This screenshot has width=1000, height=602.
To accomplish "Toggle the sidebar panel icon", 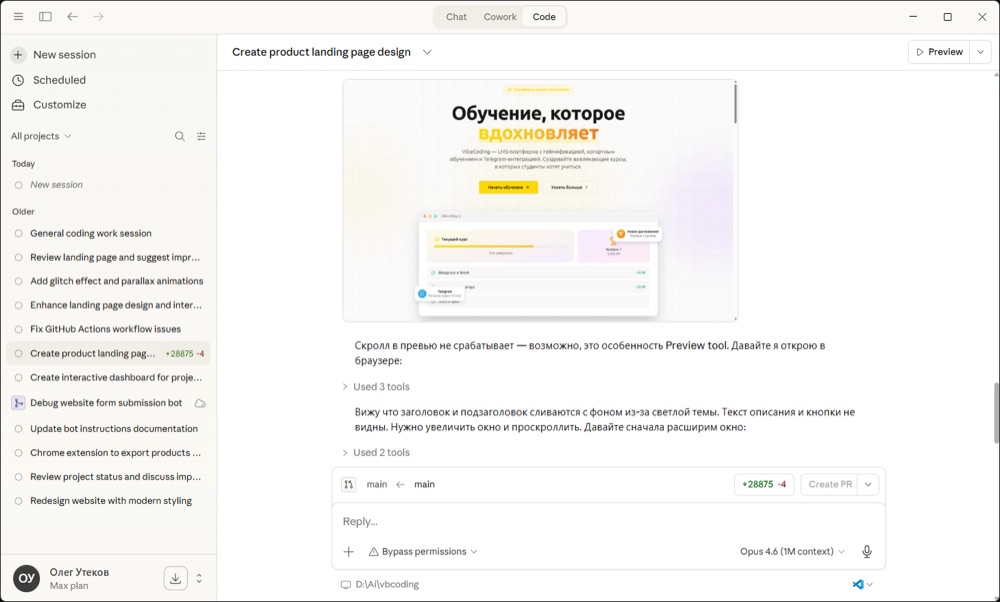I will 45,17.
